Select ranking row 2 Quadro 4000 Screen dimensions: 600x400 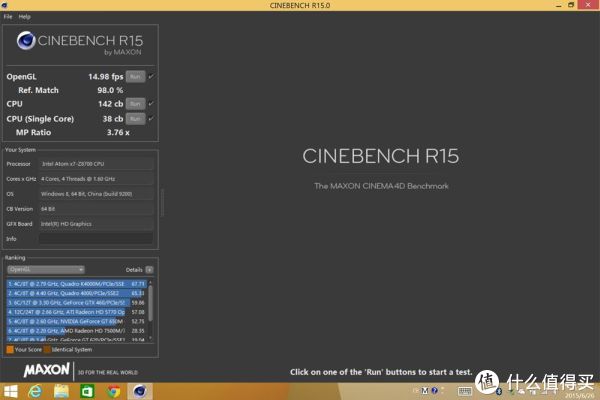coord(77,293)
